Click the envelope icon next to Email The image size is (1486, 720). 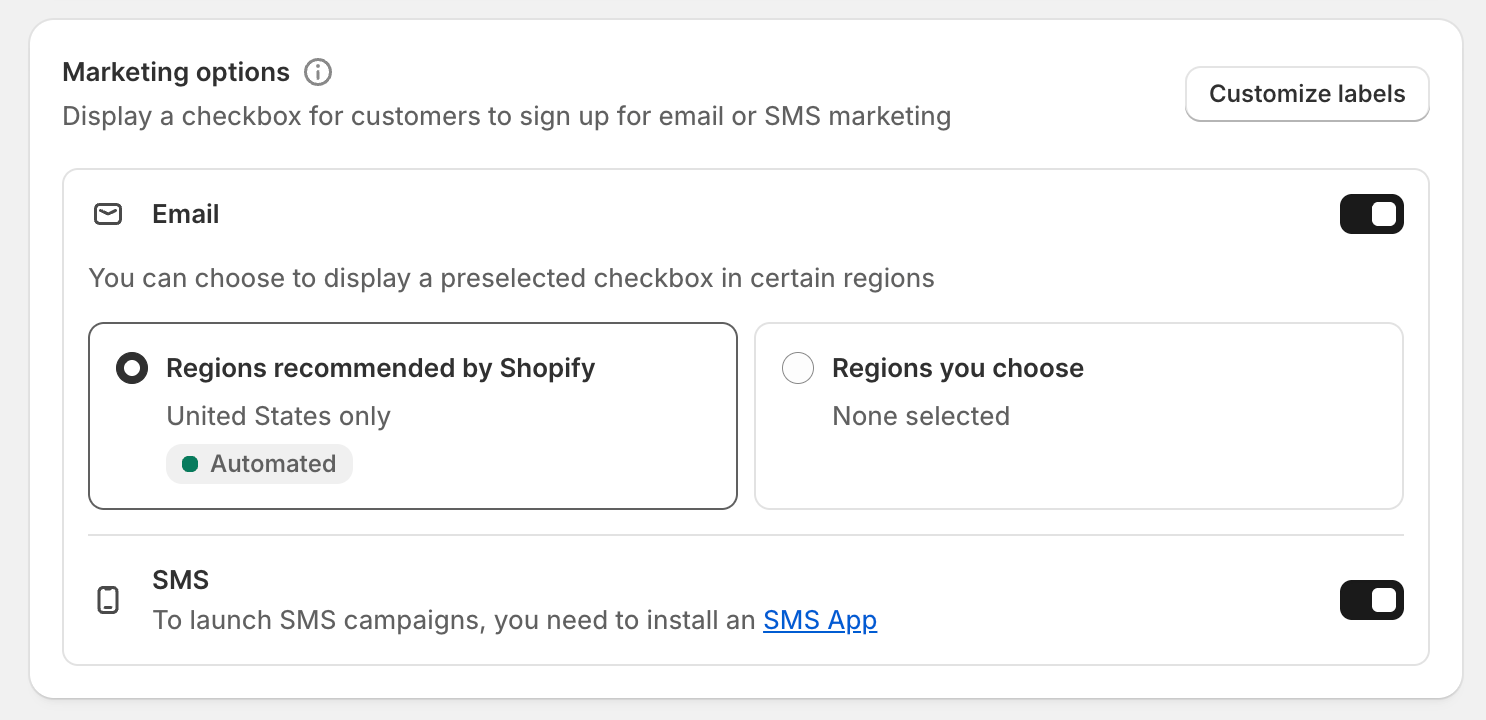pyautogui.click(x=108, y=214)
